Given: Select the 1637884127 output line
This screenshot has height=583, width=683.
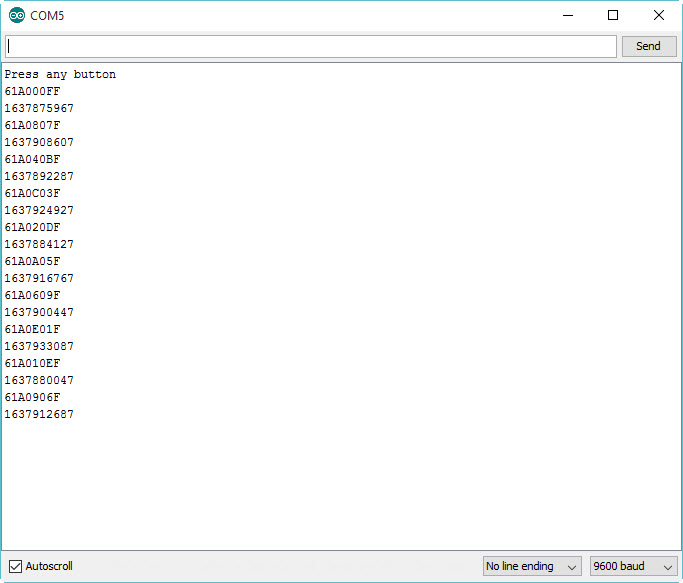Looking at the screenshot, I should tap(39, 244).
